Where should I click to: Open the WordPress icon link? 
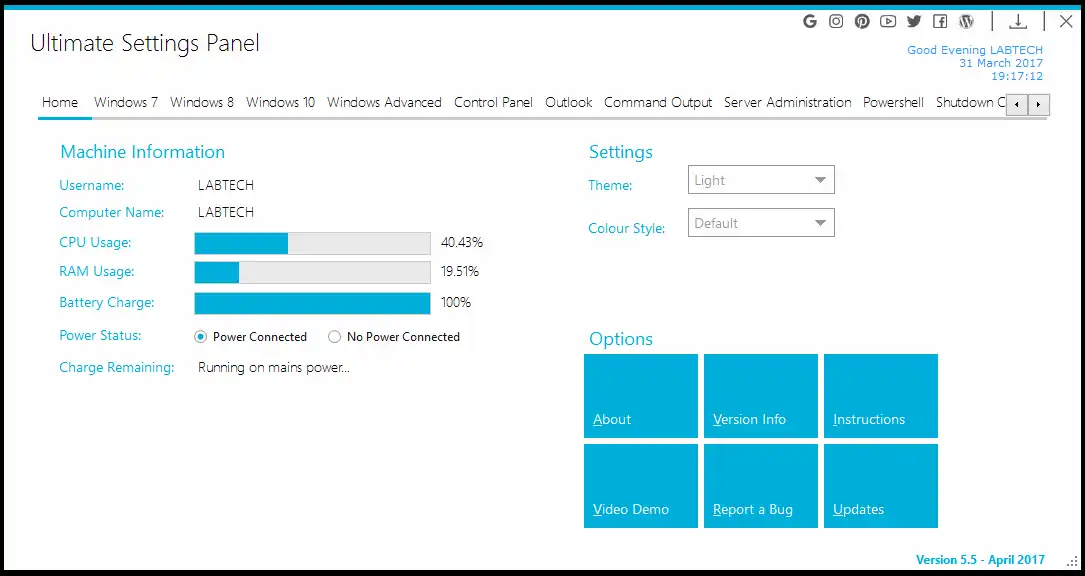click(x=966, y=21)
